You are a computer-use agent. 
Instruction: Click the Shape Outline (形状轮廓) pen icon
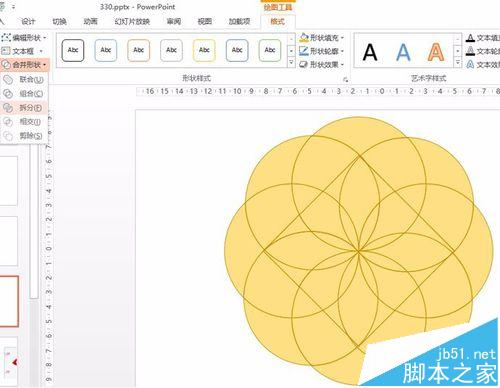pyautogui.click(x=304, y=51)
